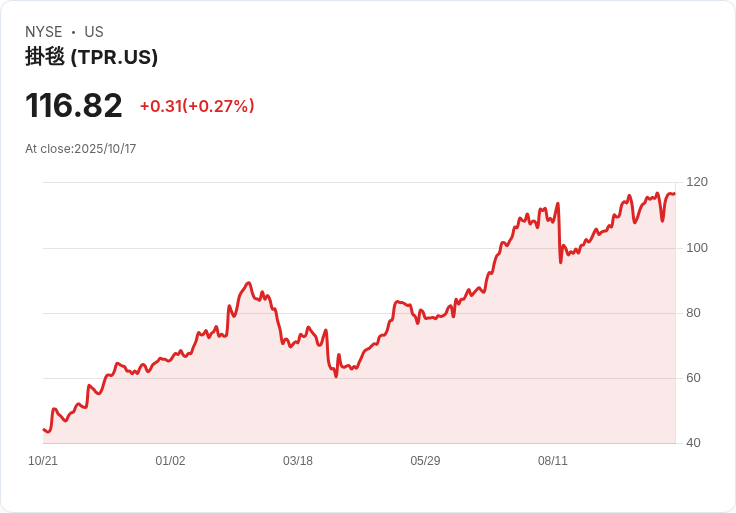The height and width of the screenshot is (513, 736).
Task: Click the bottom of the sharp August drop
Action: click(561, 262)
